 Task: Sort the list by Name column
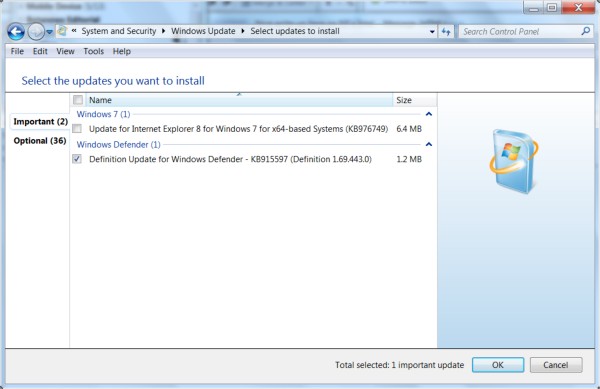pos(239,100)
